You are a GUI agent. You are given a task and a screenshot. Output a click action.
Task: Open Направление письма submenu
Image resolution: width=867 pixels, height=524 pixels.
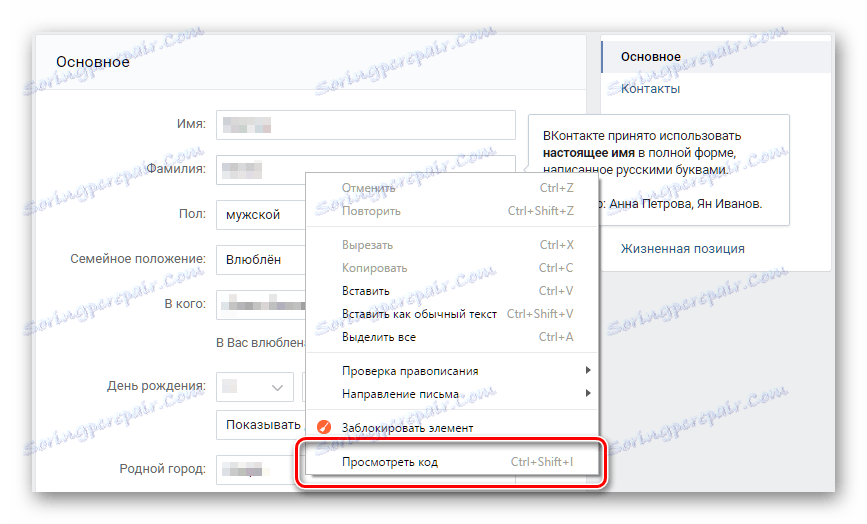coord(452,394)
